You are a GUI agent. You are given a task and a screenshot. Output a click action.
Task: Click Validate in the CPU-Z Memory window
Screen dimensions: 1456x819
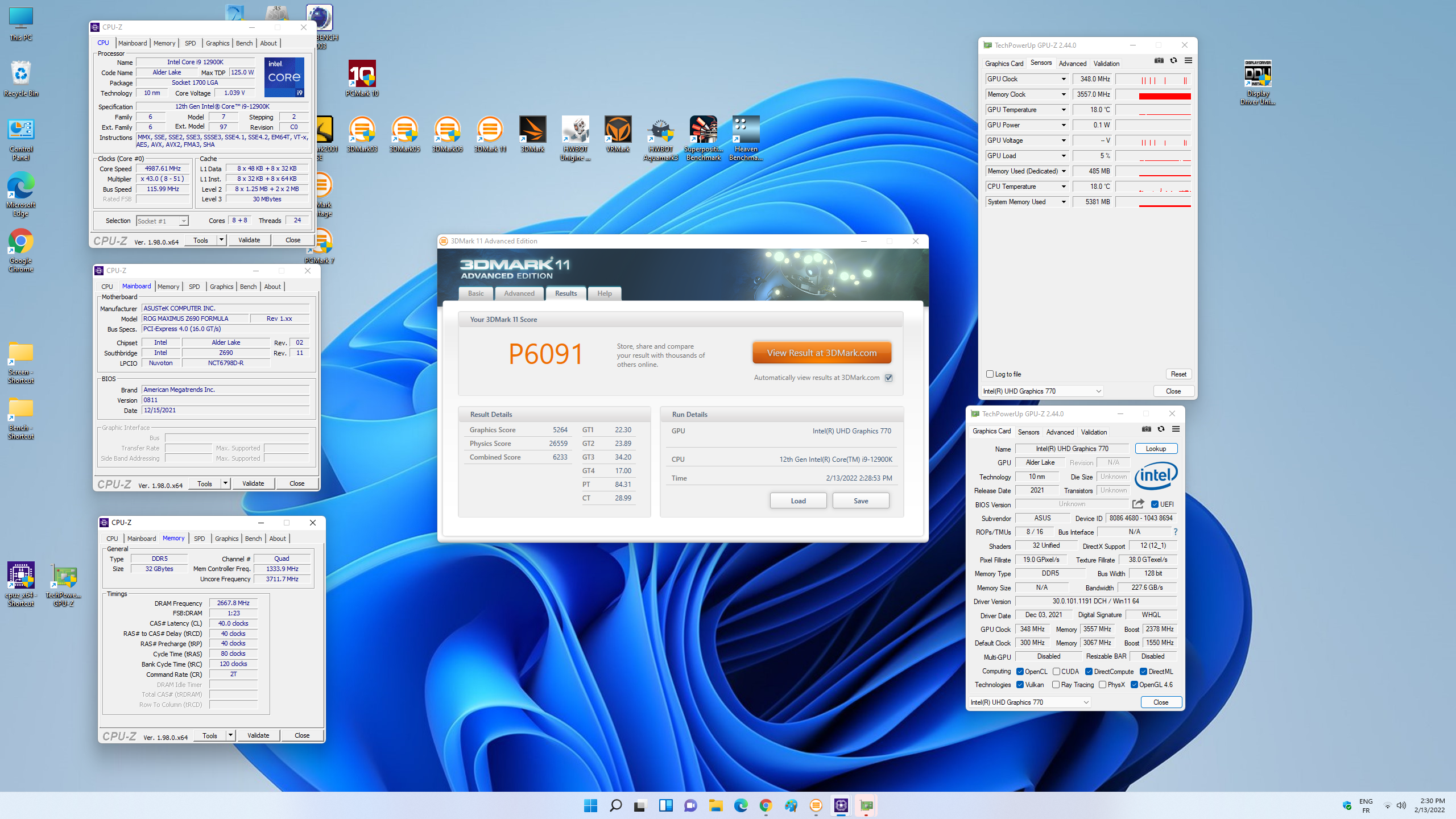(258, 735)
